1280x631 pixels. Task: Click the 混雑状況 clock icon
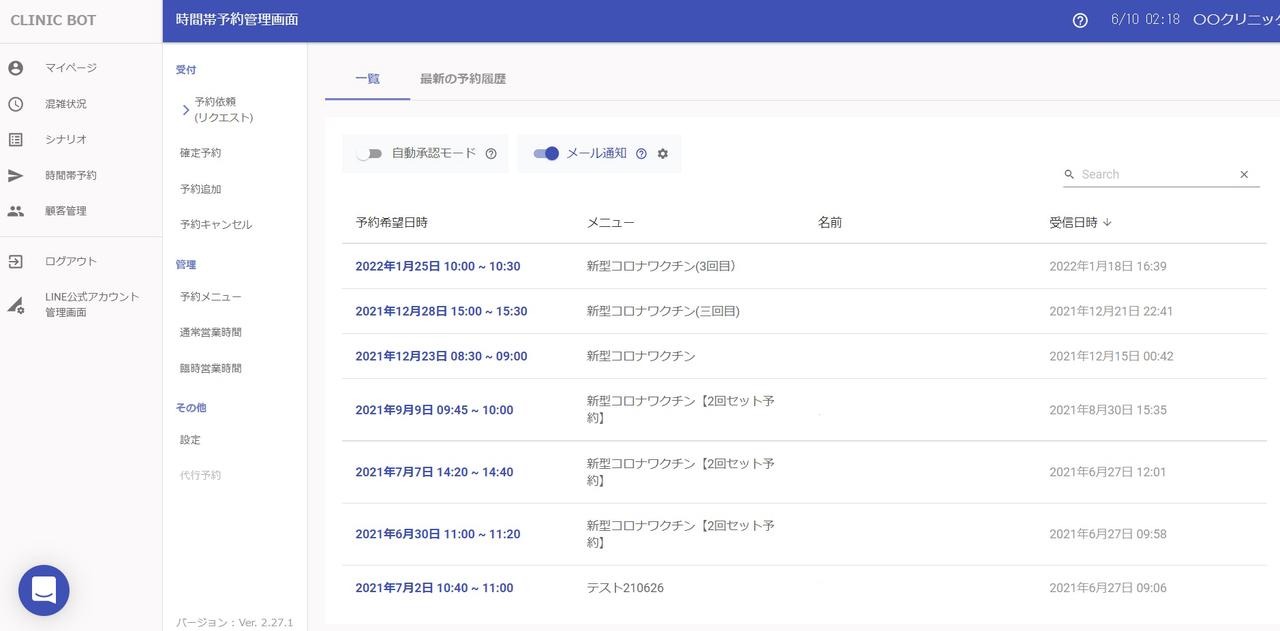point(15,104)
